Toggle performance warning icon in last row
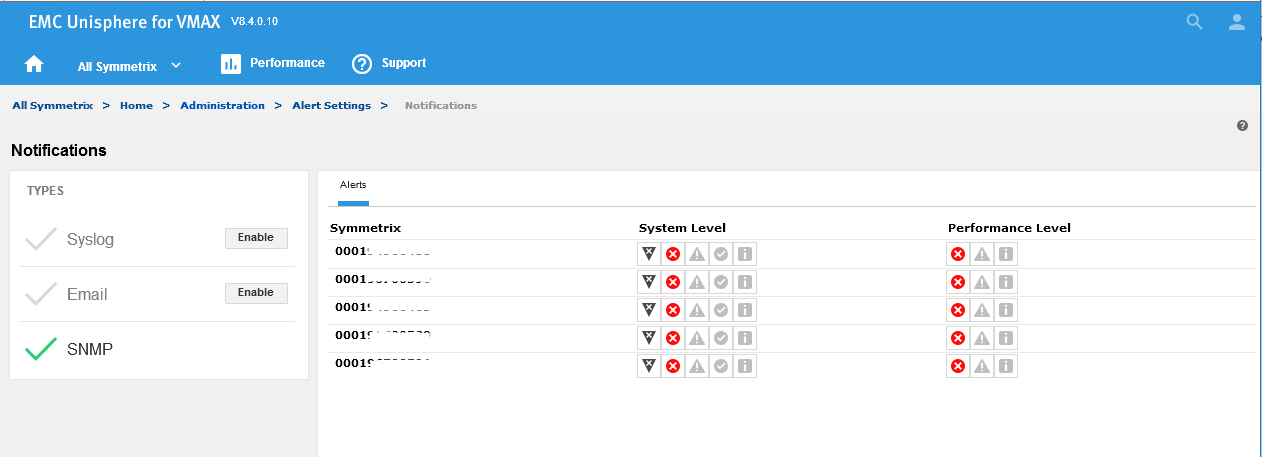 coord(982,366)
